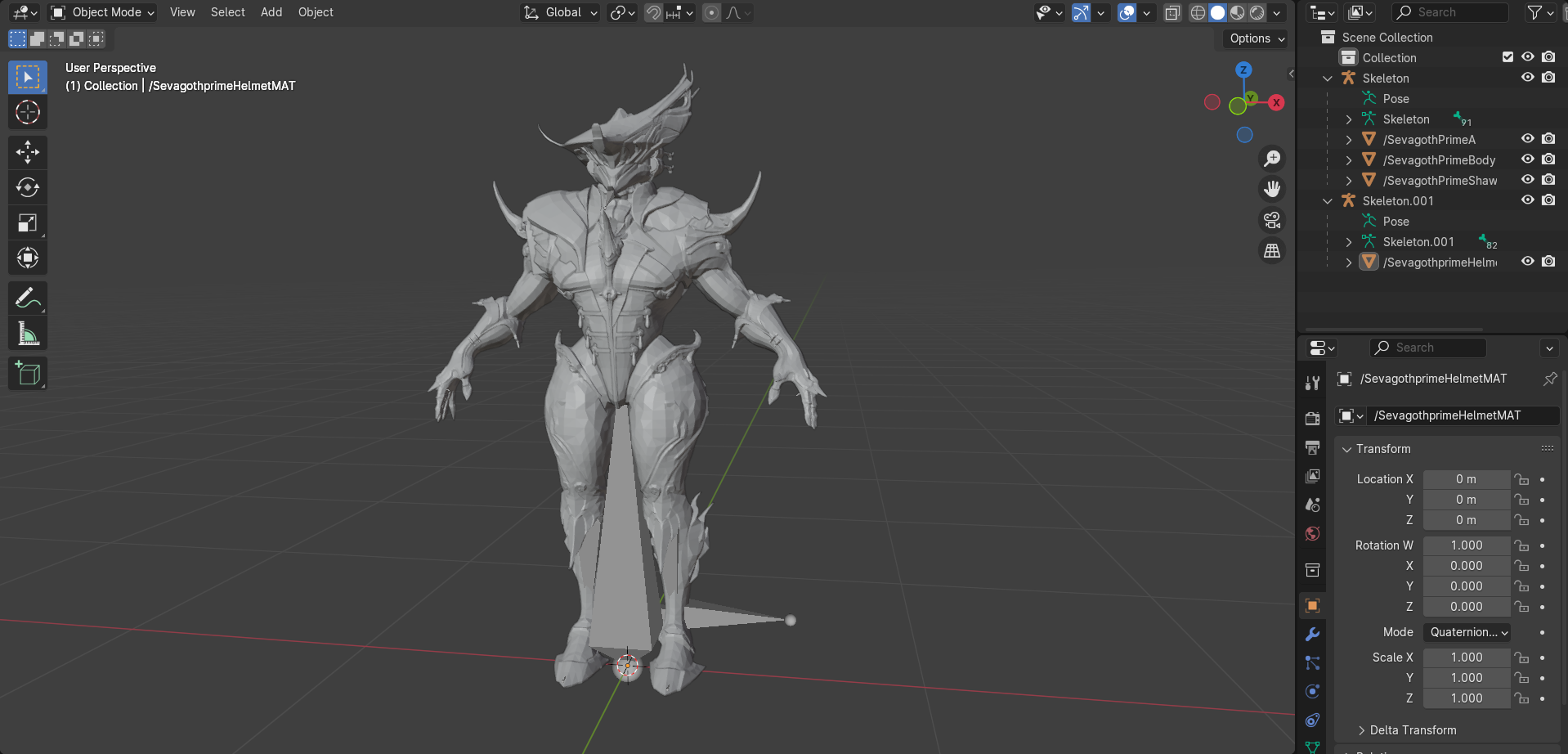
Task: Hide Skeleton.001 in viewport
Action: (x=1527, y=200)
